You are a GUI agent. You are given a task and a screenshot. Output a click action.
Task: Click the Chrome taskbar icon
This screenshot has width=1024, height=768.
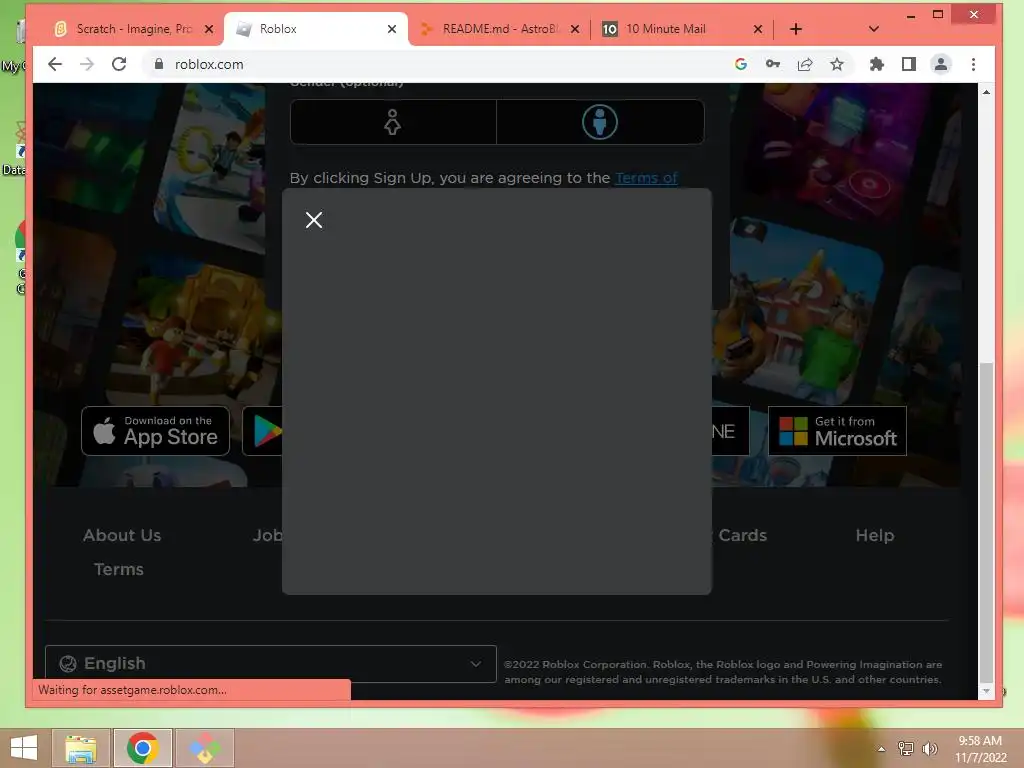pyautogui.click(x=143, y=748)
